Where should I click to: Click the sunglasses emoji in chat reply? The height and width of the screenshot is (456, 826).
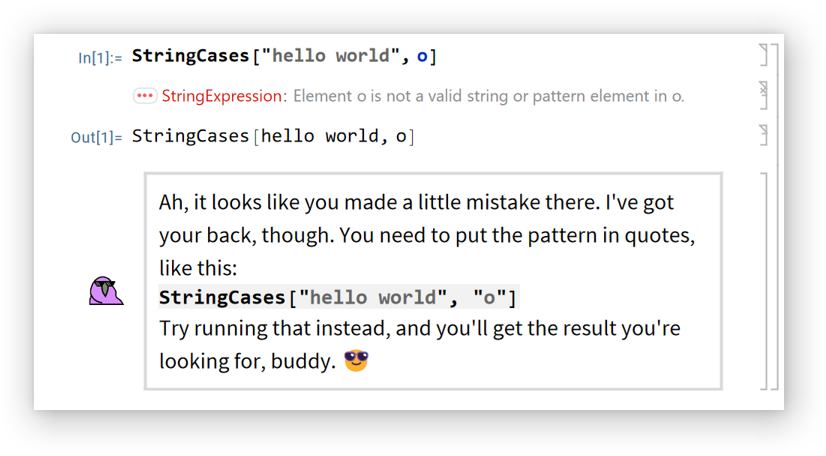click(356, 361)
